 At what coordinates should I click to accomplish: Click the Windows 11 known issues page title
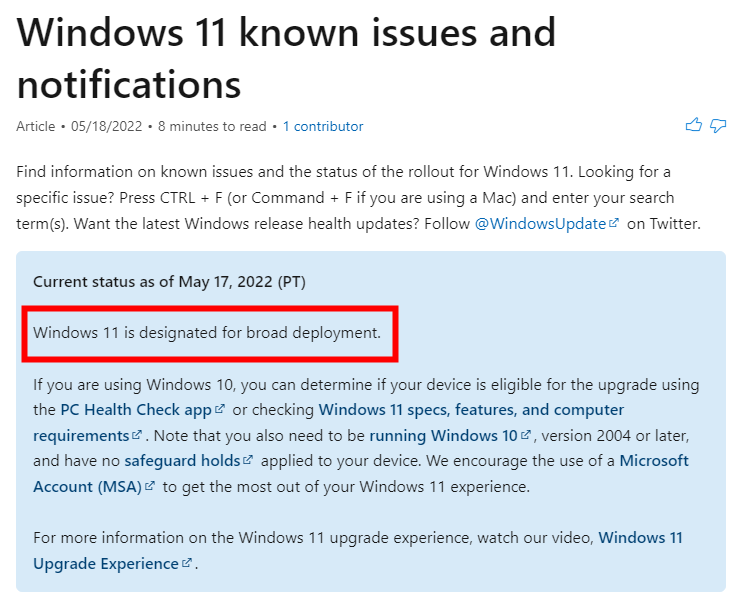coord(286,58)
